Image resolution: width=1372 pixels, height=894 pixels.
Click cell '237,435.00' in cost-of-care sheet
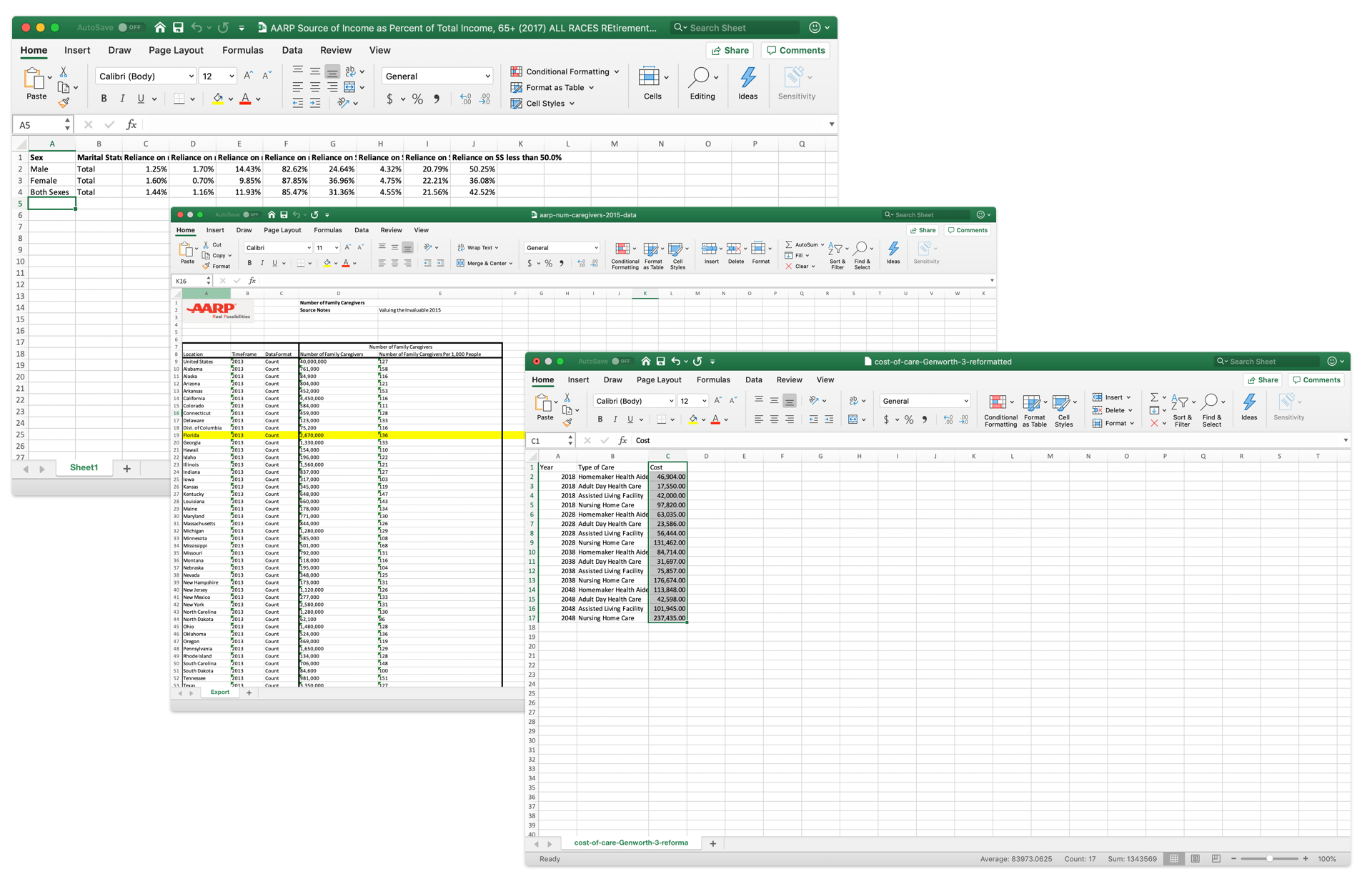(x=667, y=618)
